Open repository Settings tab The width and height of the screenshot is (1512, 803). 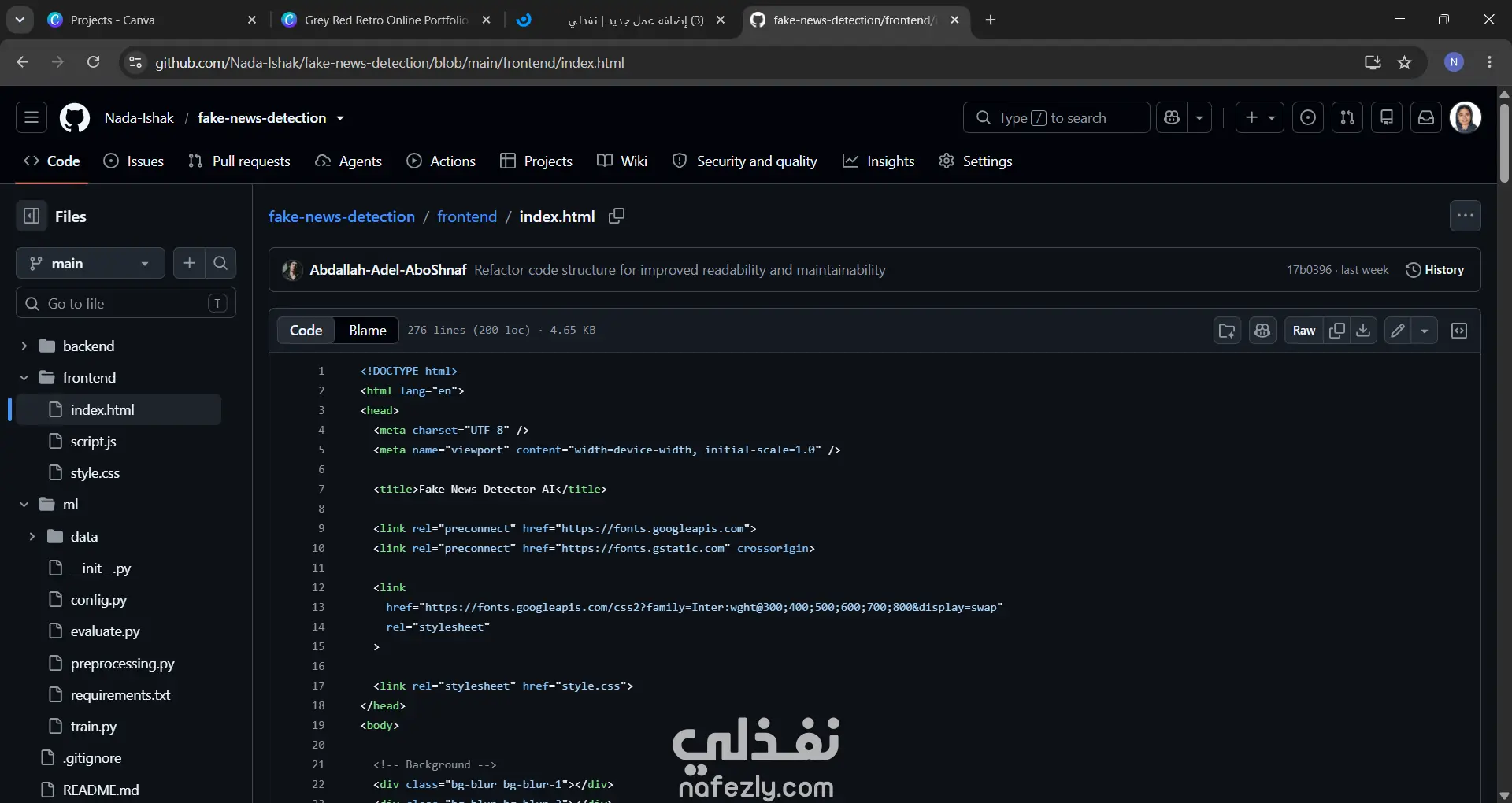[976, 161]
